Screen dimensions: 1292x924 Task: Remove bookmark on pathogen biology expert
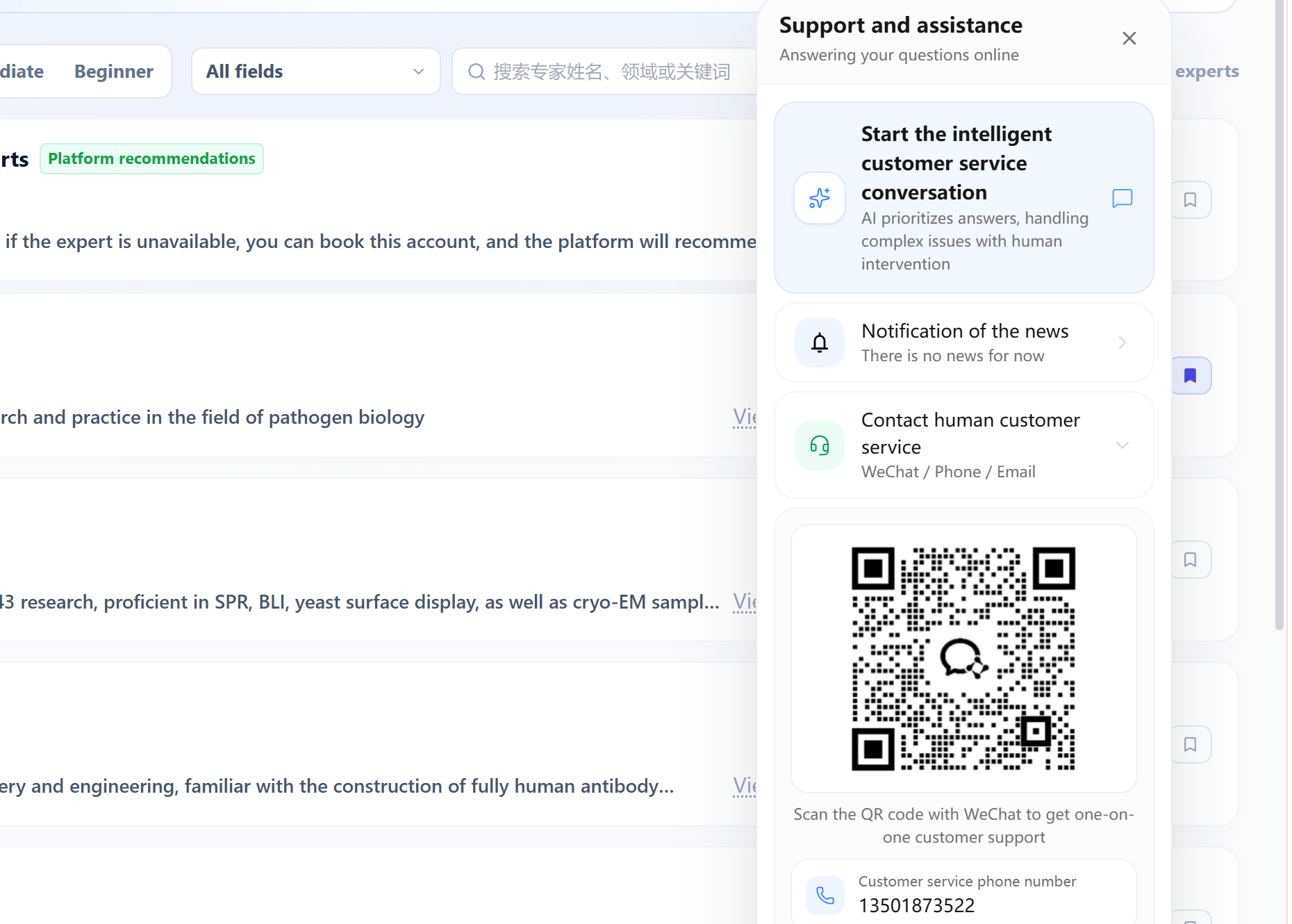coord(1191,376)
